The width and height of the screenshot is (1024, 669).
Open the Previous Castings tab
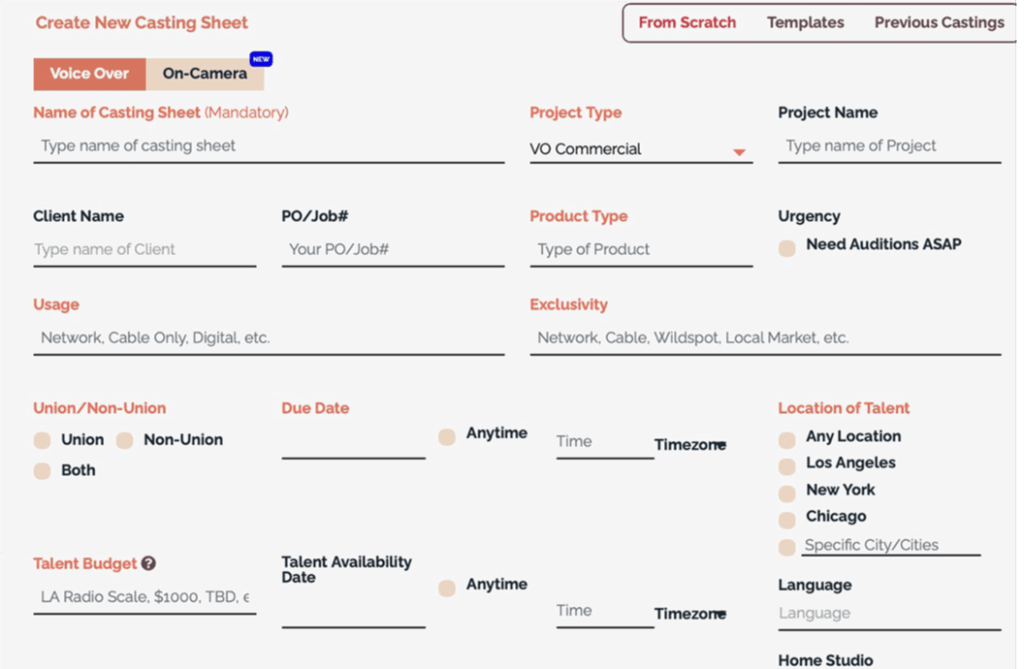[939, 22]
